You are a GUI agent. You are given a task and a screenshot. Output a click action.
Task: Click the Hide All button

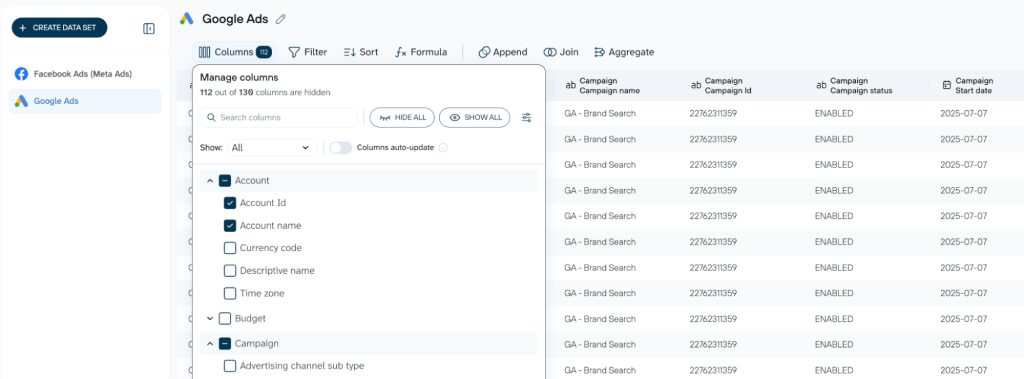point(402,118)
